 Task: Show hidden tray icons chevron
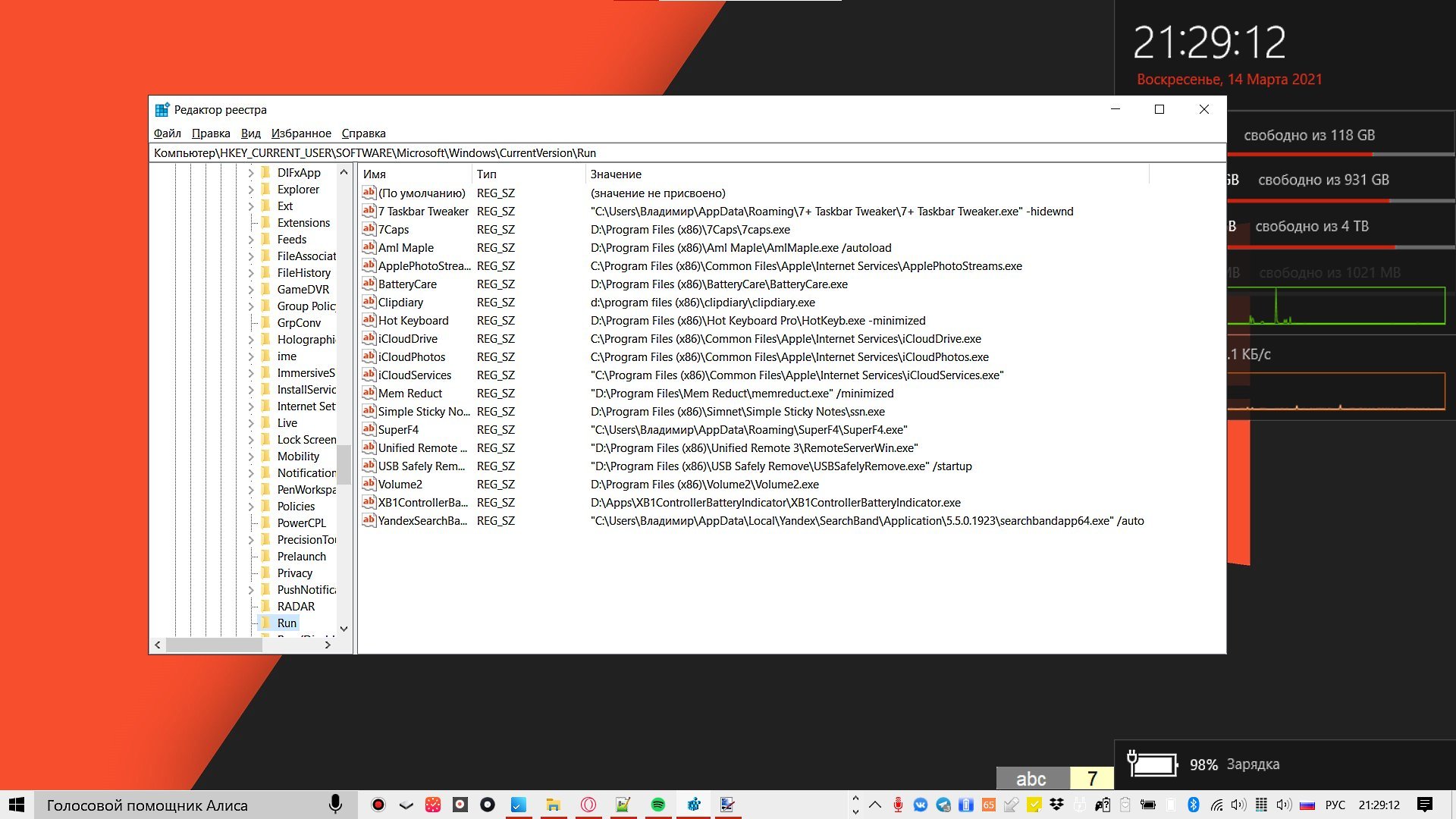[x=875, y=805]
